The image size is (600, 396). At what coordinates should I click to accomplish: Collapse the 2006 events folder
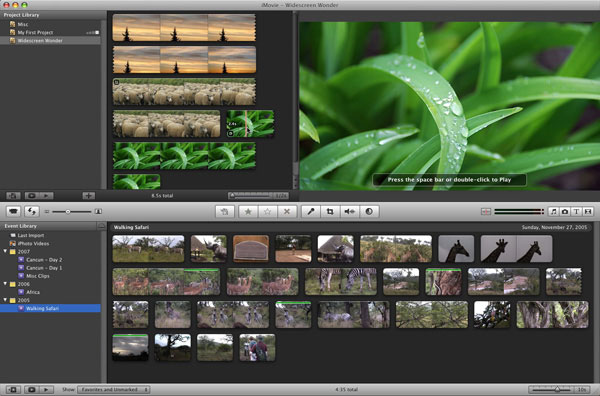click(x=5, y=284)
